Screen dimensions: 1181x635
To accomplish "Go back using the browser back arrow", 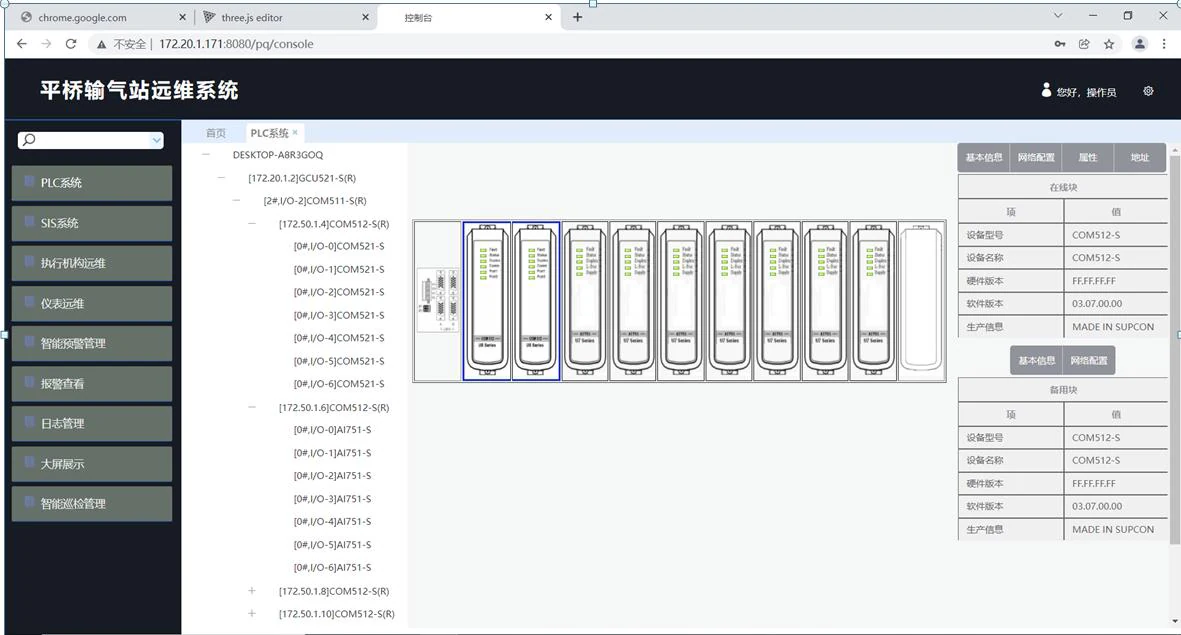I will (22, 44).
